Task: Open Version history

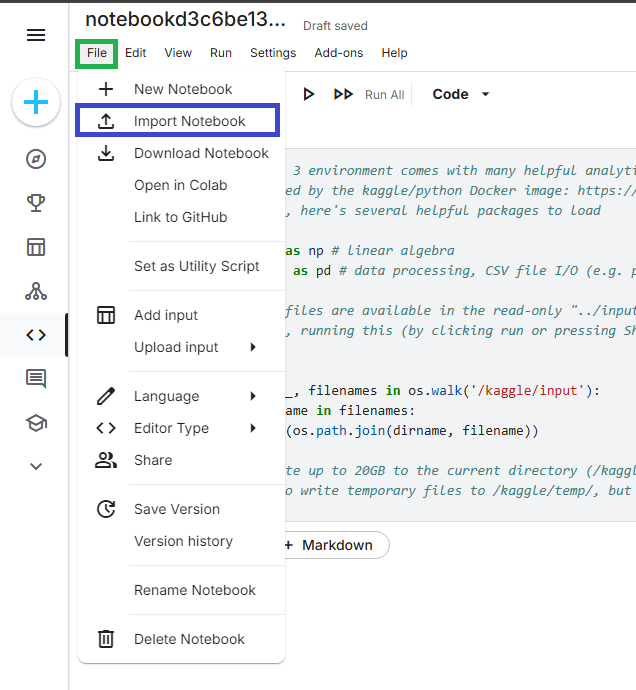Action: pyautogui.click(x=181, y=541)
